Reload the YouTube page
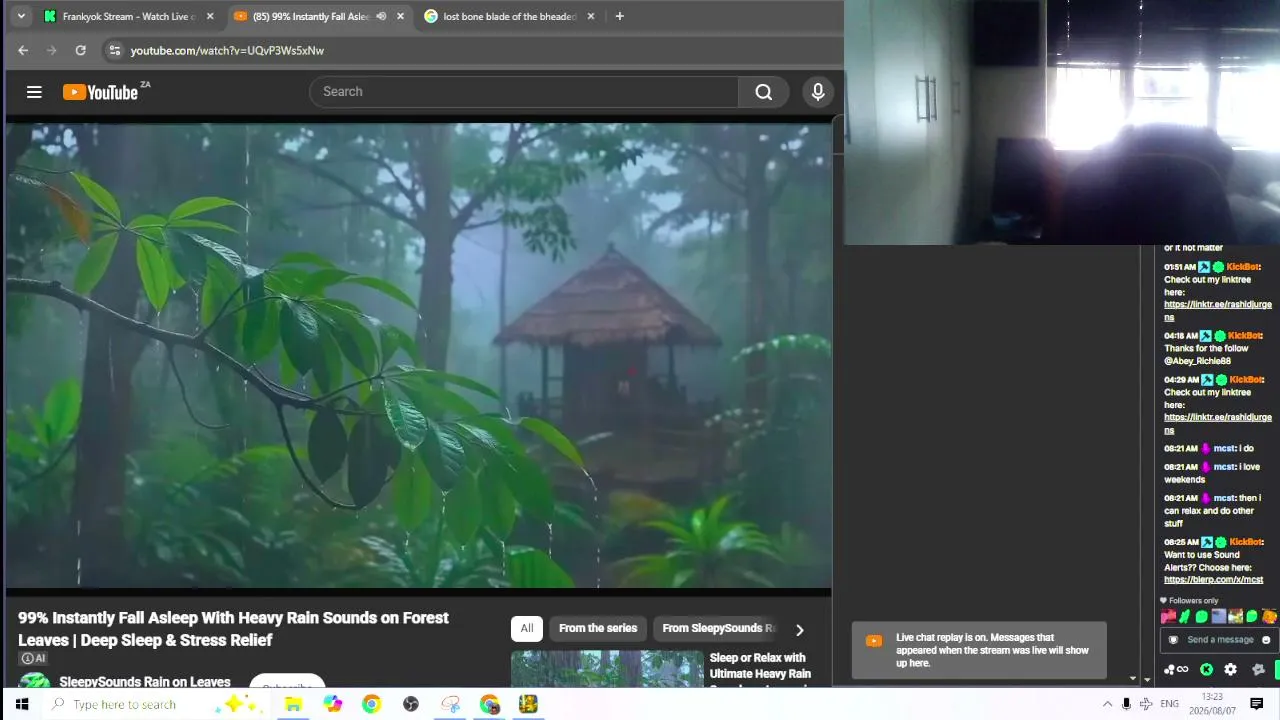Image resolution: width=1280 pixels, height=720 pixels. (80, 50)
